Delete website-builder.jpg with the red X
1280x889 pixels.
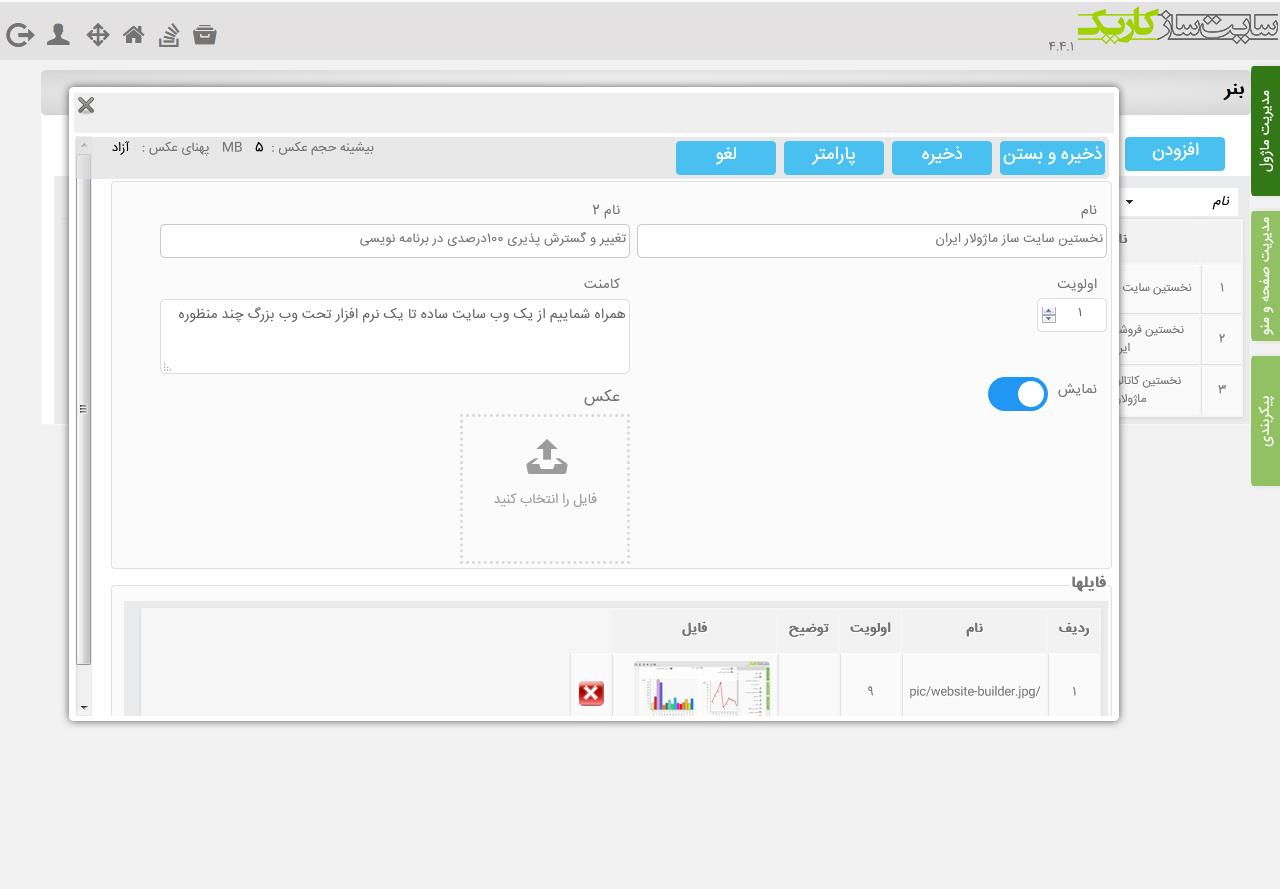(591, 693)
